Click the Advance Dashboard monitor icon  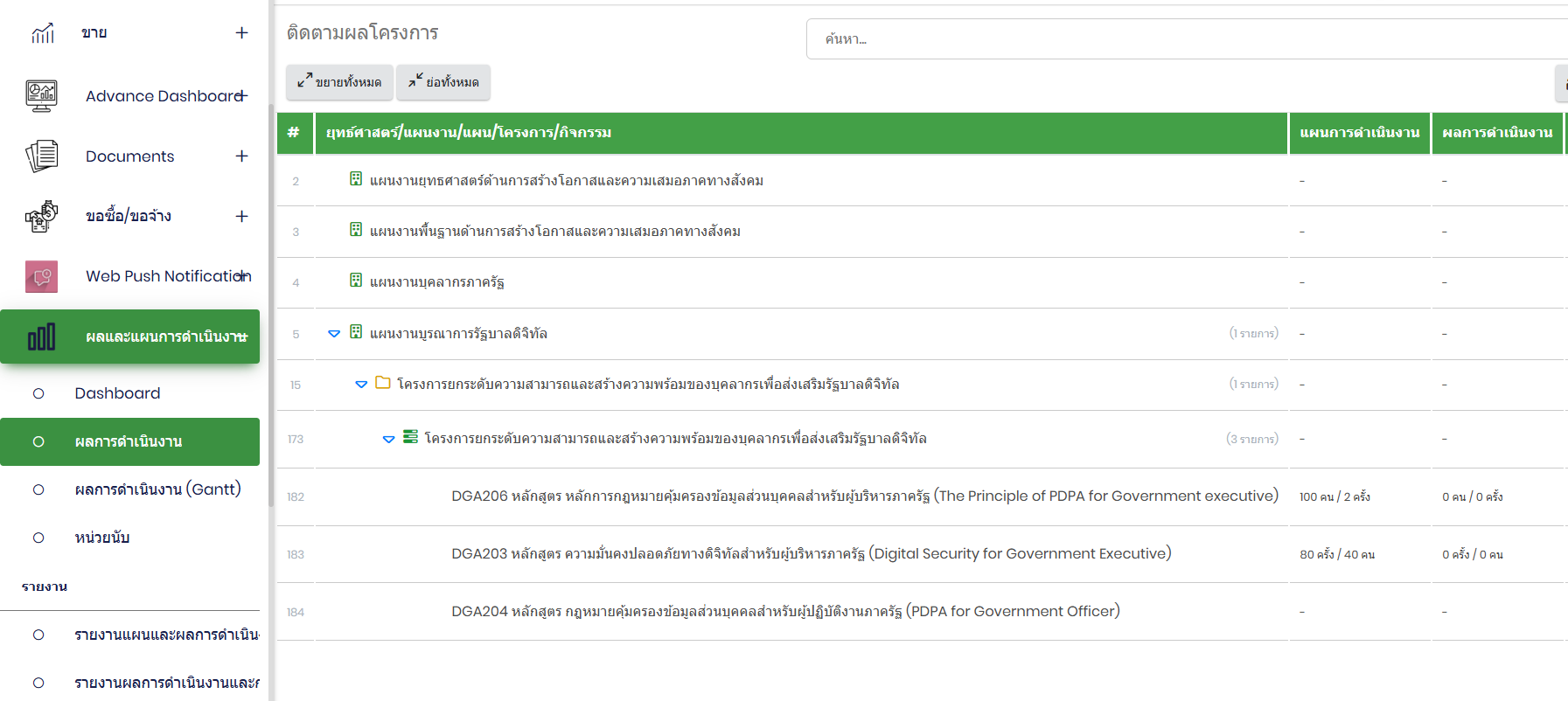(42, 95)
